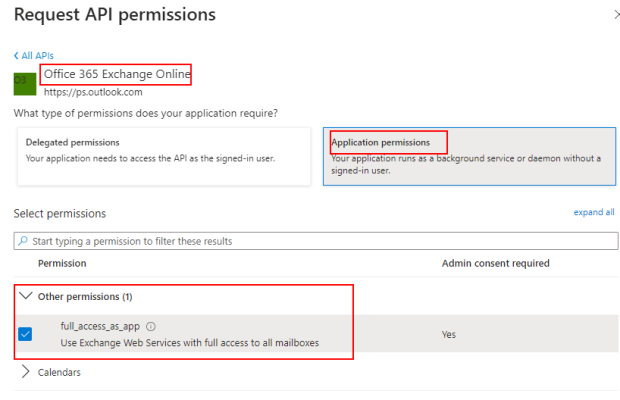Screen dimensions: 620x400
Task: Click the Permission column header
Action: [x=62, y=263]
